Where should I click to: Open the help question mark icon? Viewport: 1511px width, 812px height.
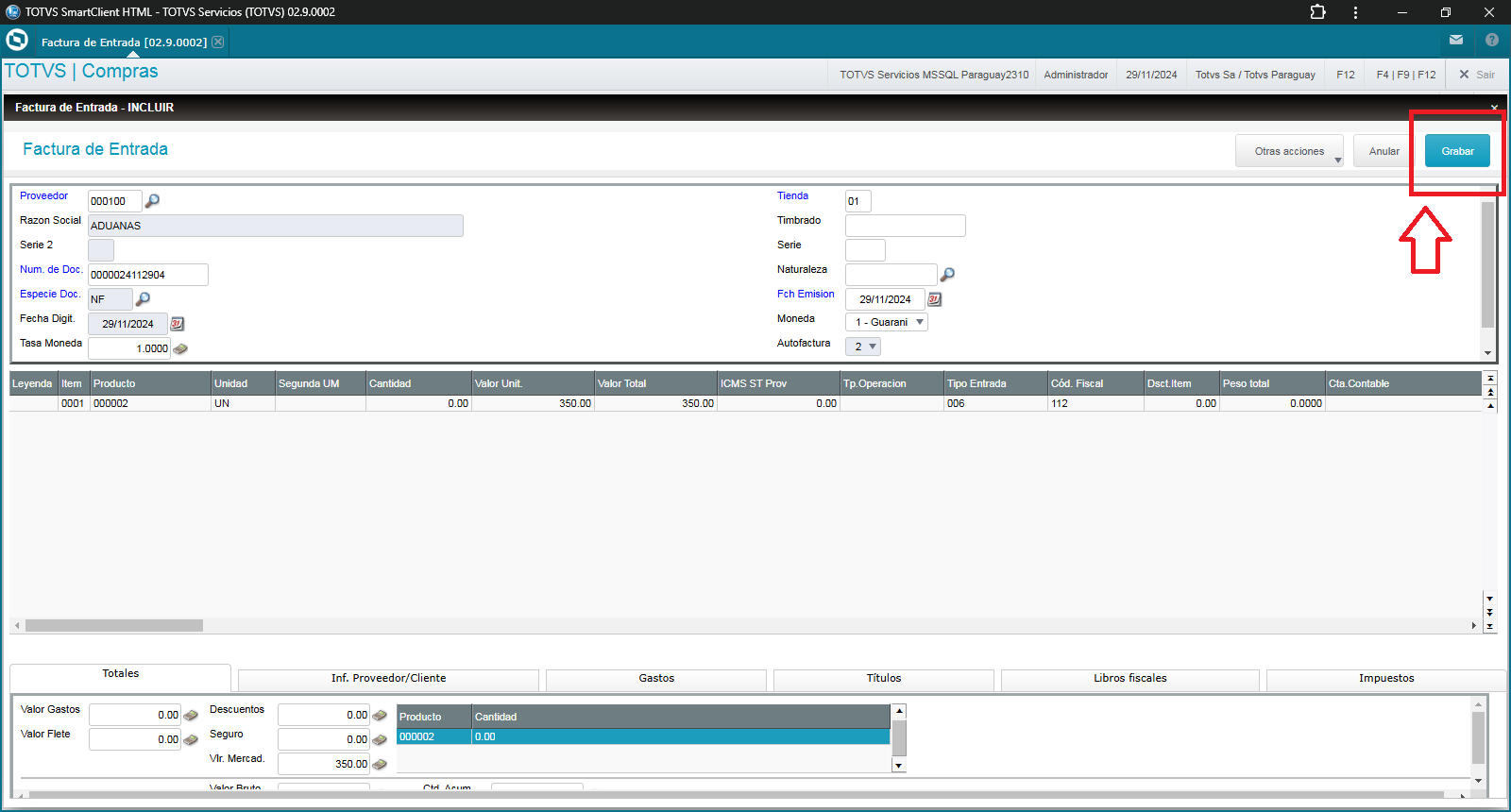(1492, 40)
